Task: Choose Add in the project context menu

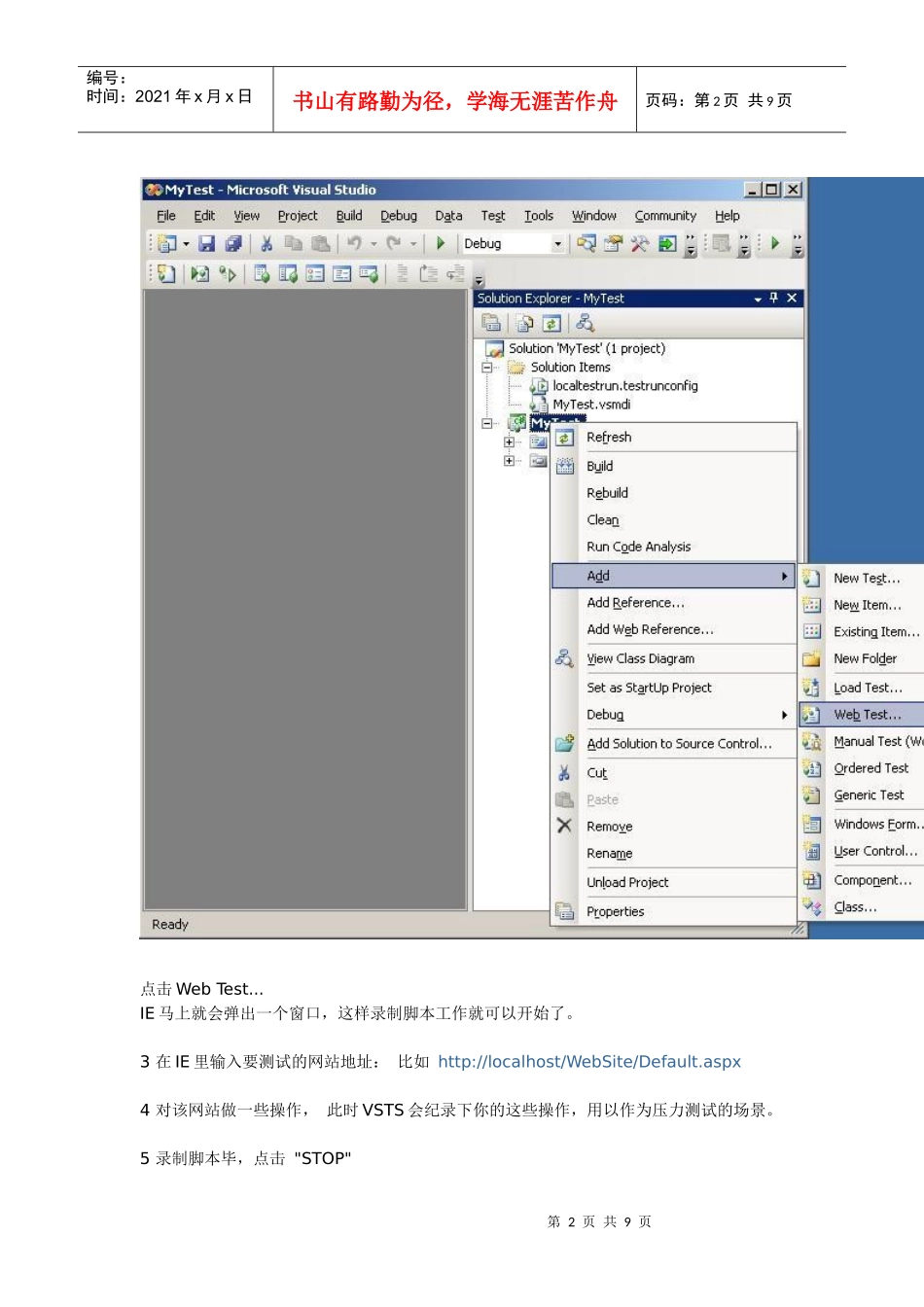Action: click(674, 576)
